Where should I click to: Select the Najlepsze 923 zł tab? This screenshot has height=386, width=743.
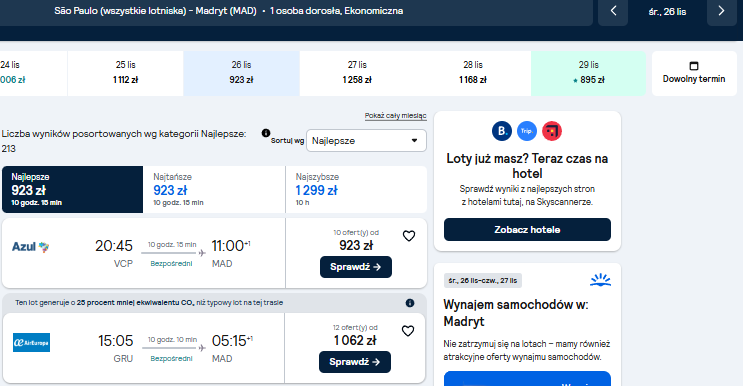pyautogui.click(x=72, y=189)
